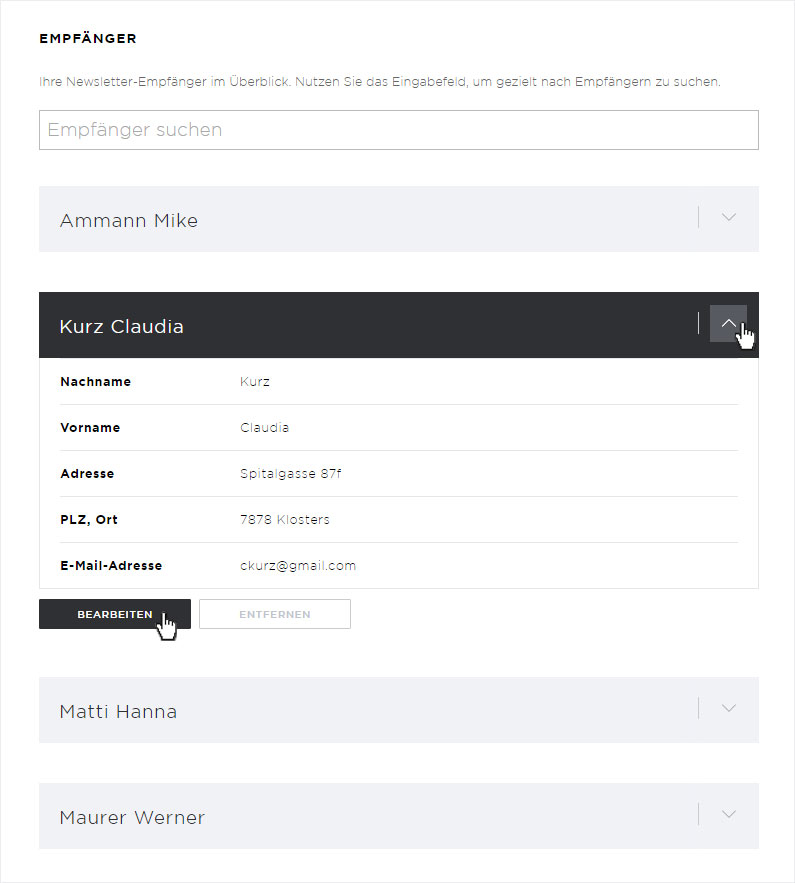Select the Ammann Mike recipient name
The width and height of the screenshot is (795, 883).
point(129,220)
